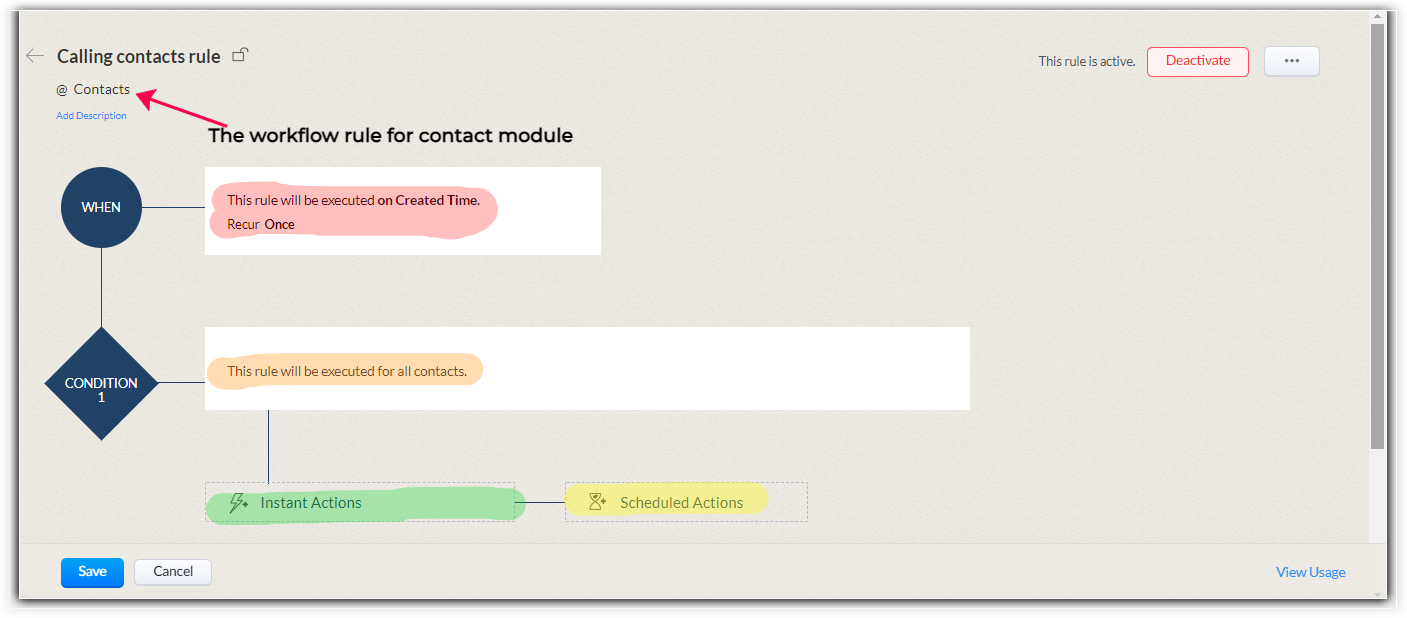Deactivate the workflow rule
Image resolution: width=1407 pixels, height=618 pixels.
tap(1197, 61)
